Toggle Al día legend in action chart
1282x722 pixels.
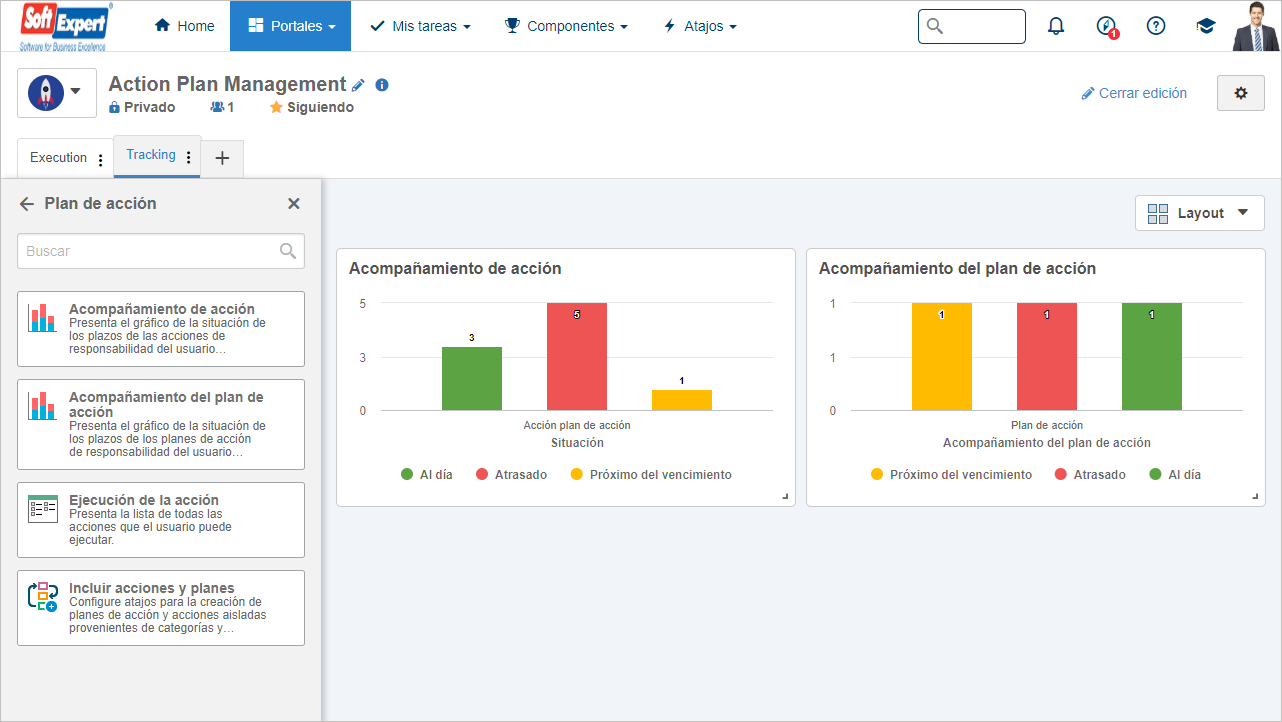pyautogui.click(x=427, y=475)
